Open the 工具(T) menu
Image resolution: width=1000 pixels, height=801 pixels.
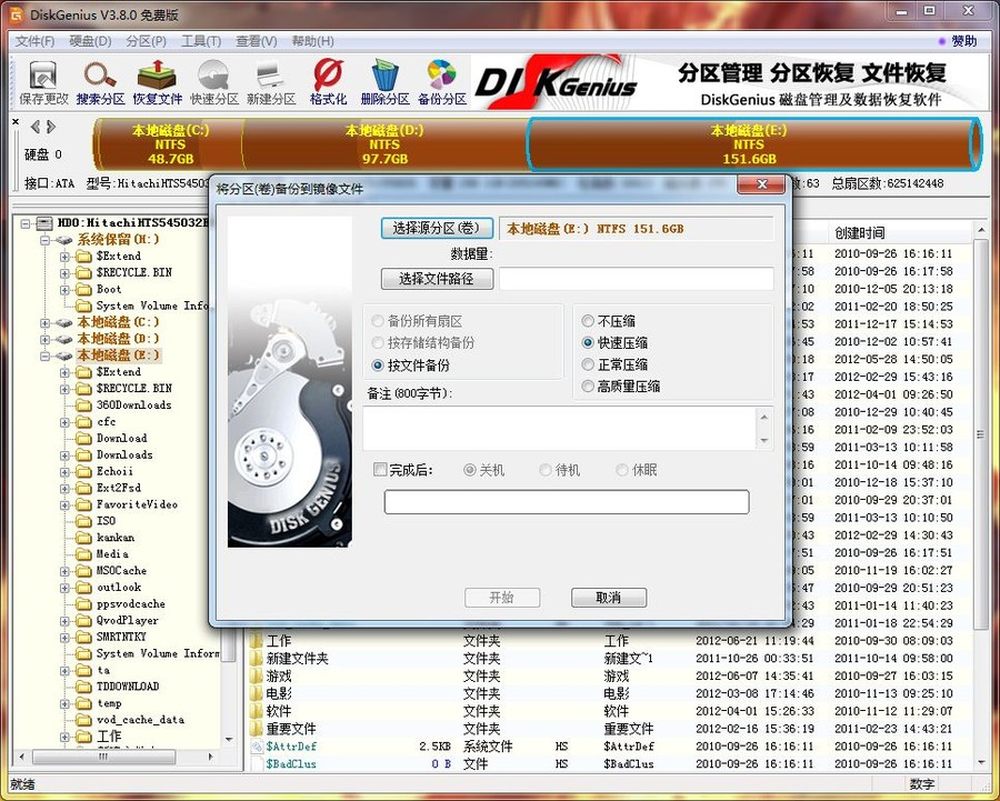coord(200,41)
